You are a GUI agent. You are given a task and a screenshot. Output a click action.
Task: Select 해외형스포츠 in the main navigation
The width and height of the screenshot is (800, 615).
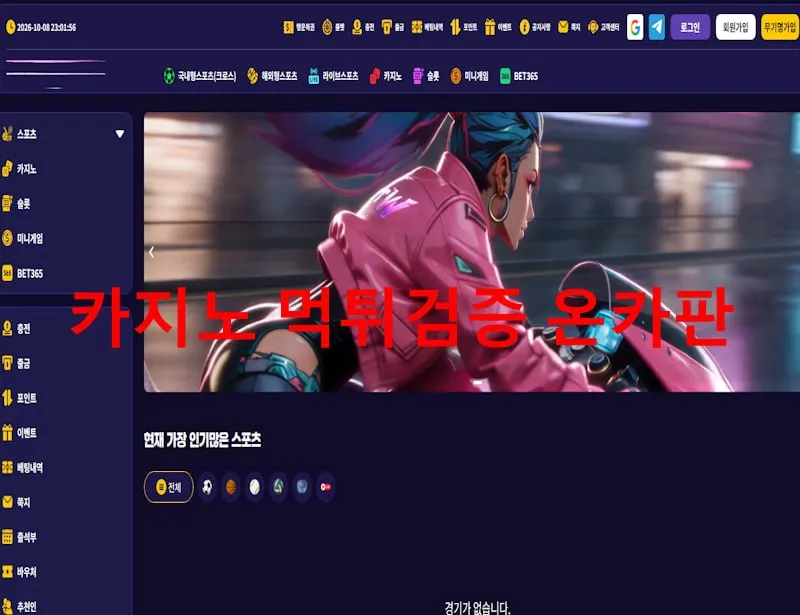[x=272, y=76]
